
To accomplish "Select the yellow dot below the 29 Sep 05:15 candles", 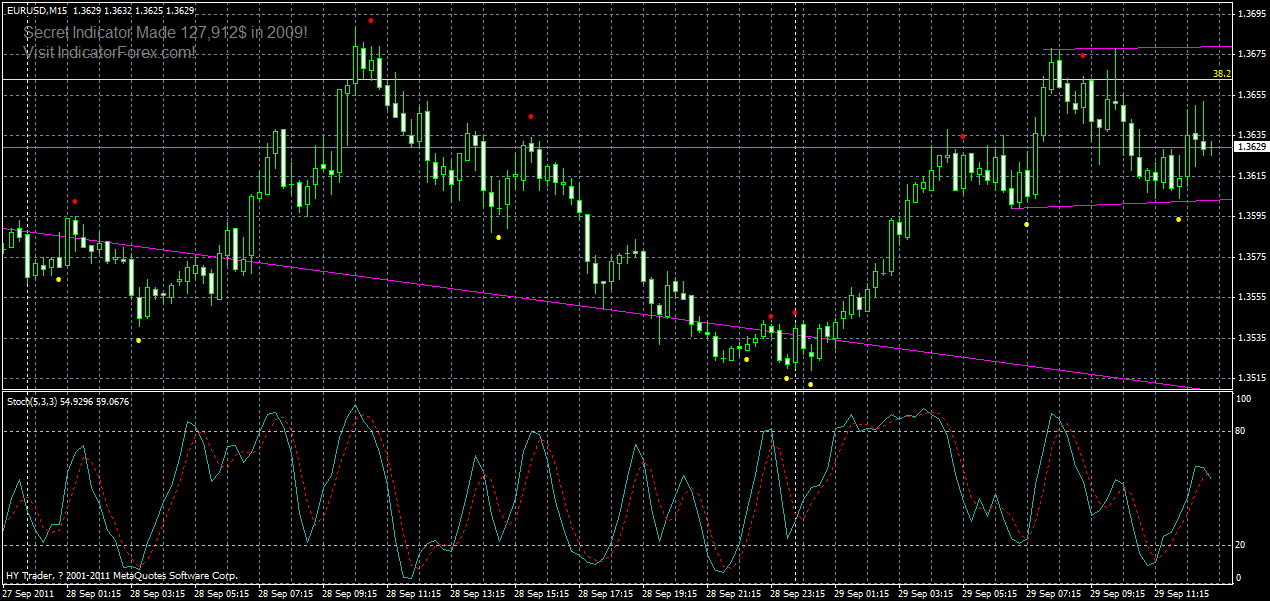I will click(1026, 224).
